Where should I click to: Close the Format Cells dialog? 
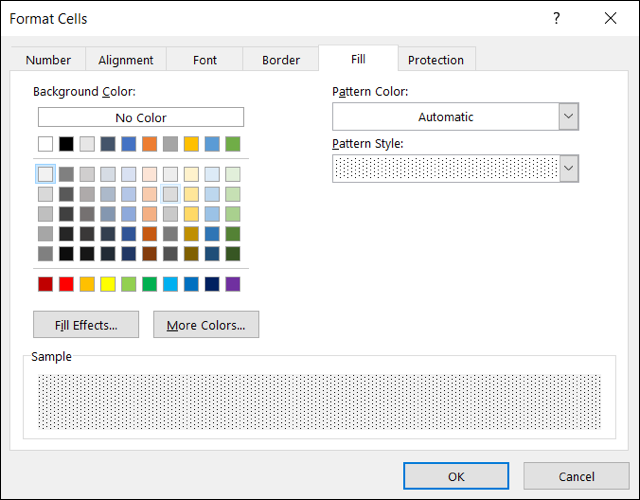click(x=610, y=18)
